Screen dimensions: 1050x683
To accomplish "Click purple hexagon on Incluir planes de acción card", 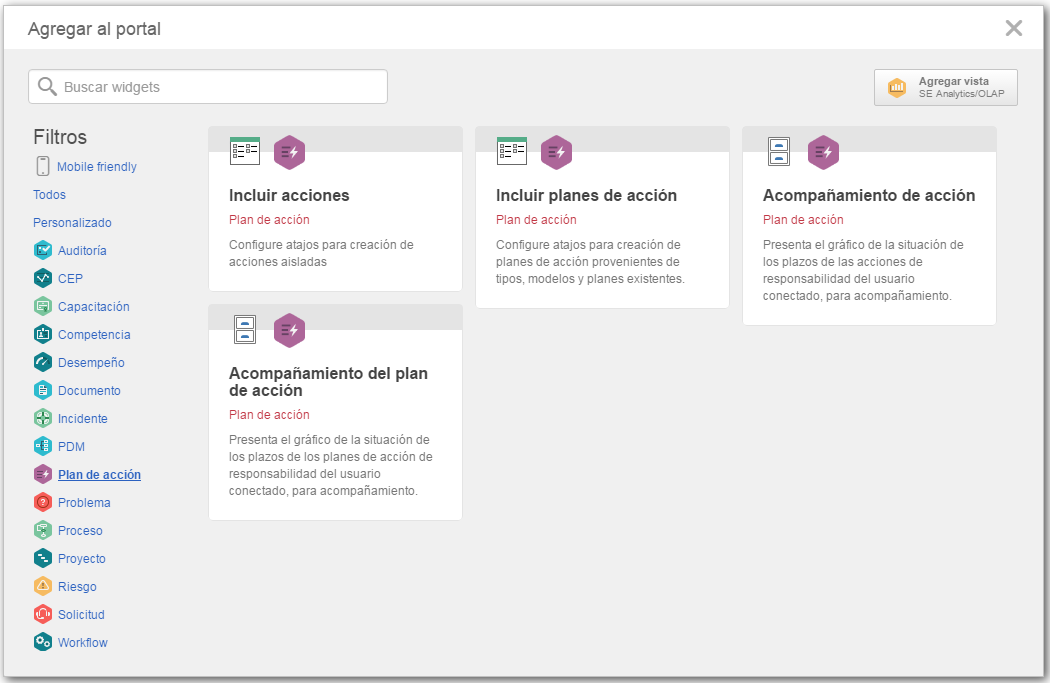I will (556, 153).
